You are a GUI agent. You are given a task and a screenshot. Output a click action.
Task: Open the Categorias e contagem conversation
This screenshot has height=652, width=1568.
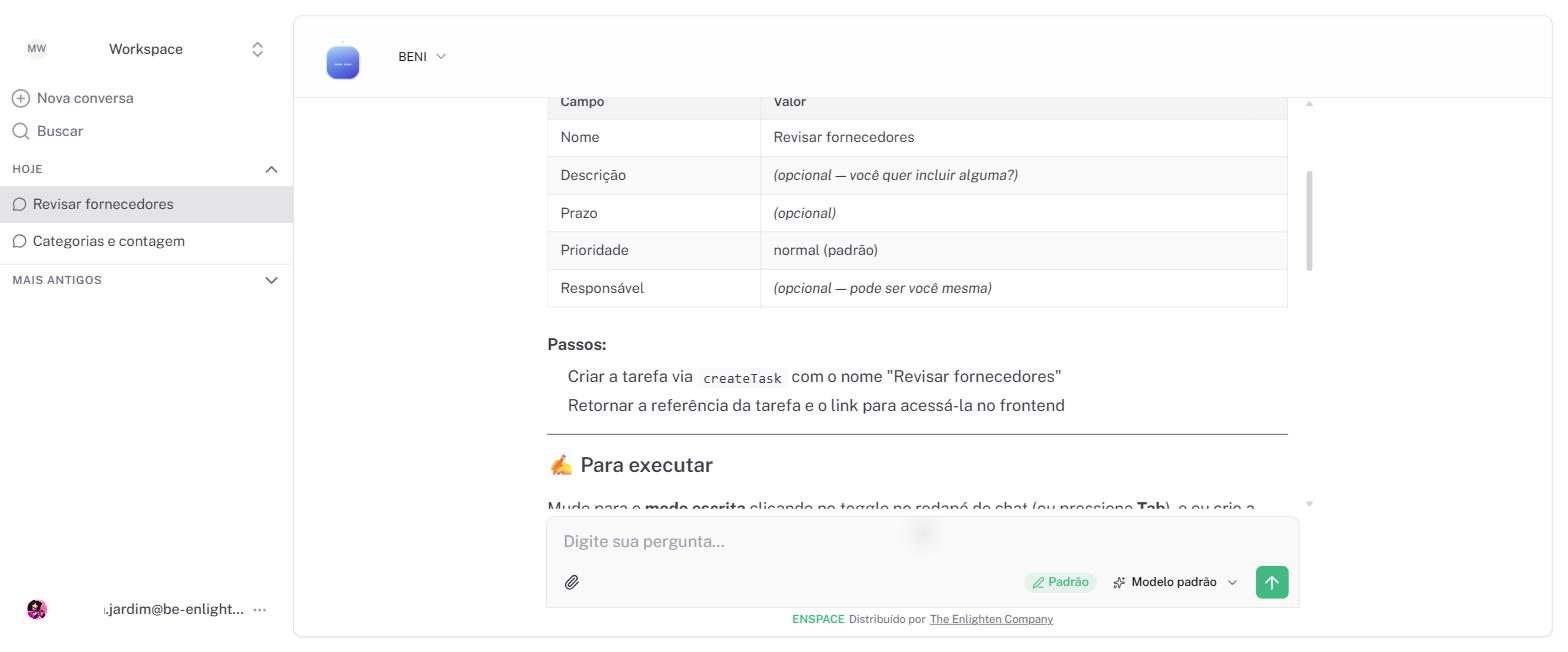point(146,241)
